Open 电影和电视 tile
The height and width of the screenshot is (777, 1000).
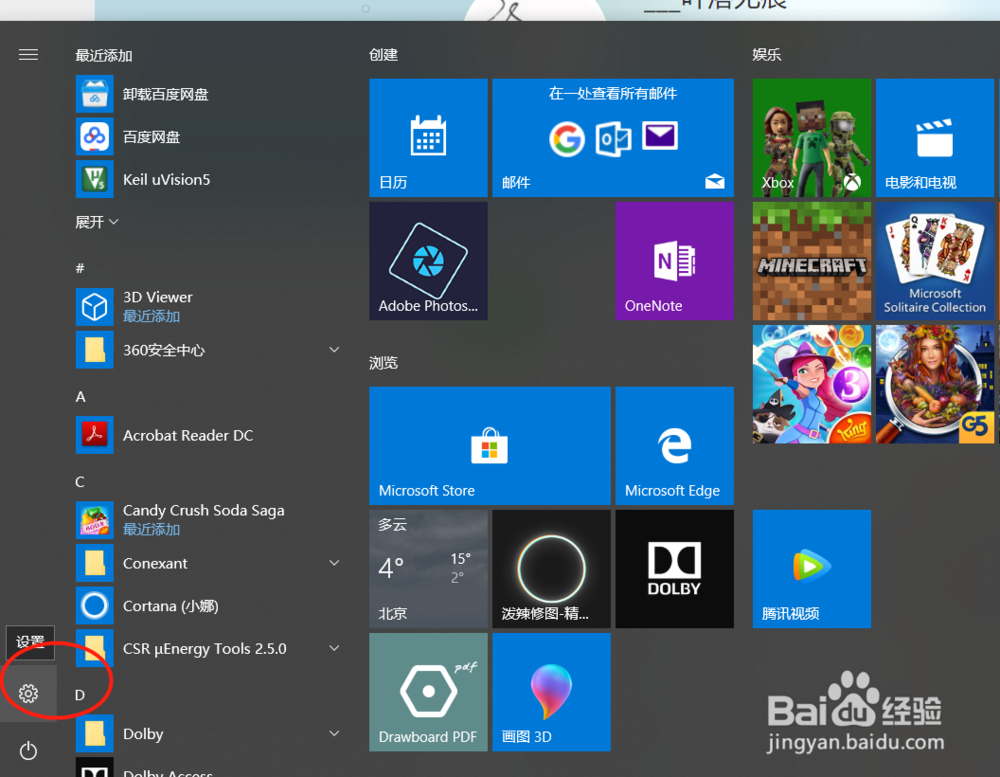(935, 138)
